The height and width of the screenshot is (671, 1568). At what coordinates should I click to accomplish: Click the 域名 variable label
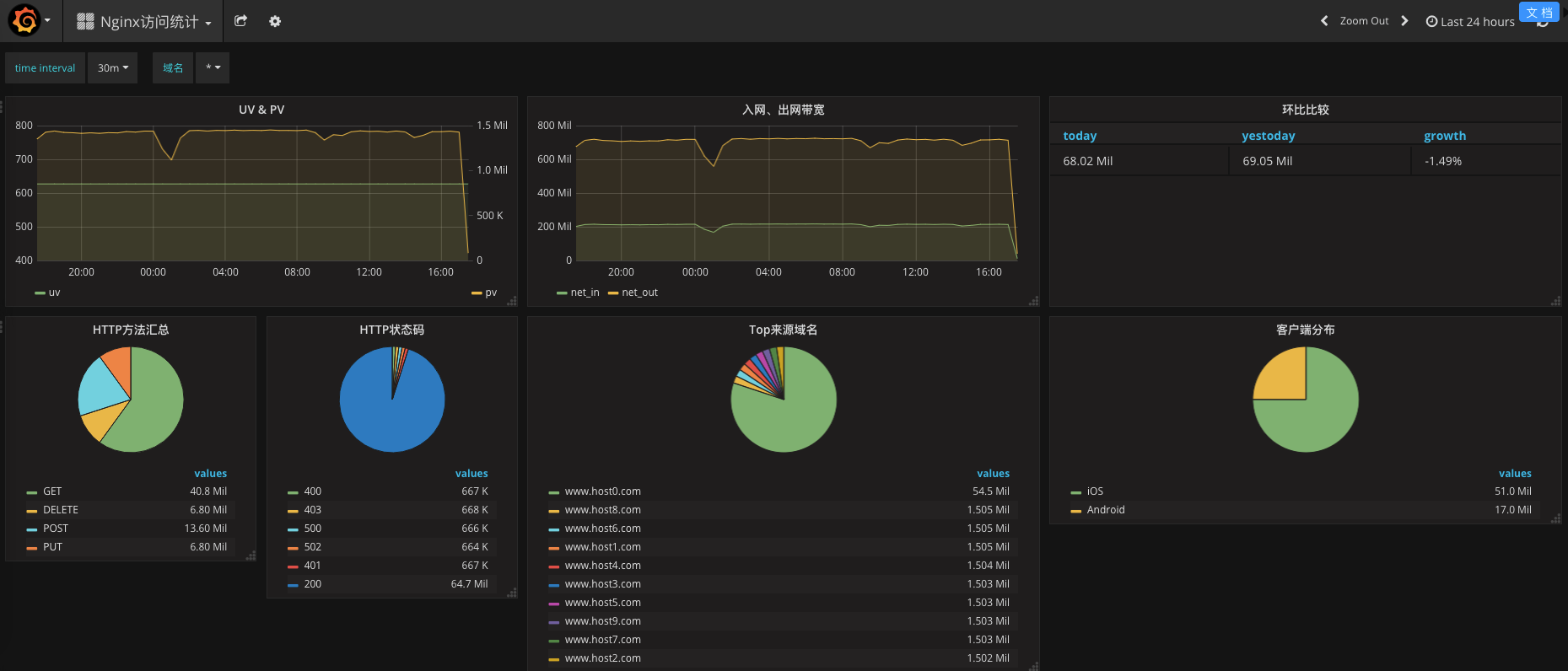pos(173,67)
